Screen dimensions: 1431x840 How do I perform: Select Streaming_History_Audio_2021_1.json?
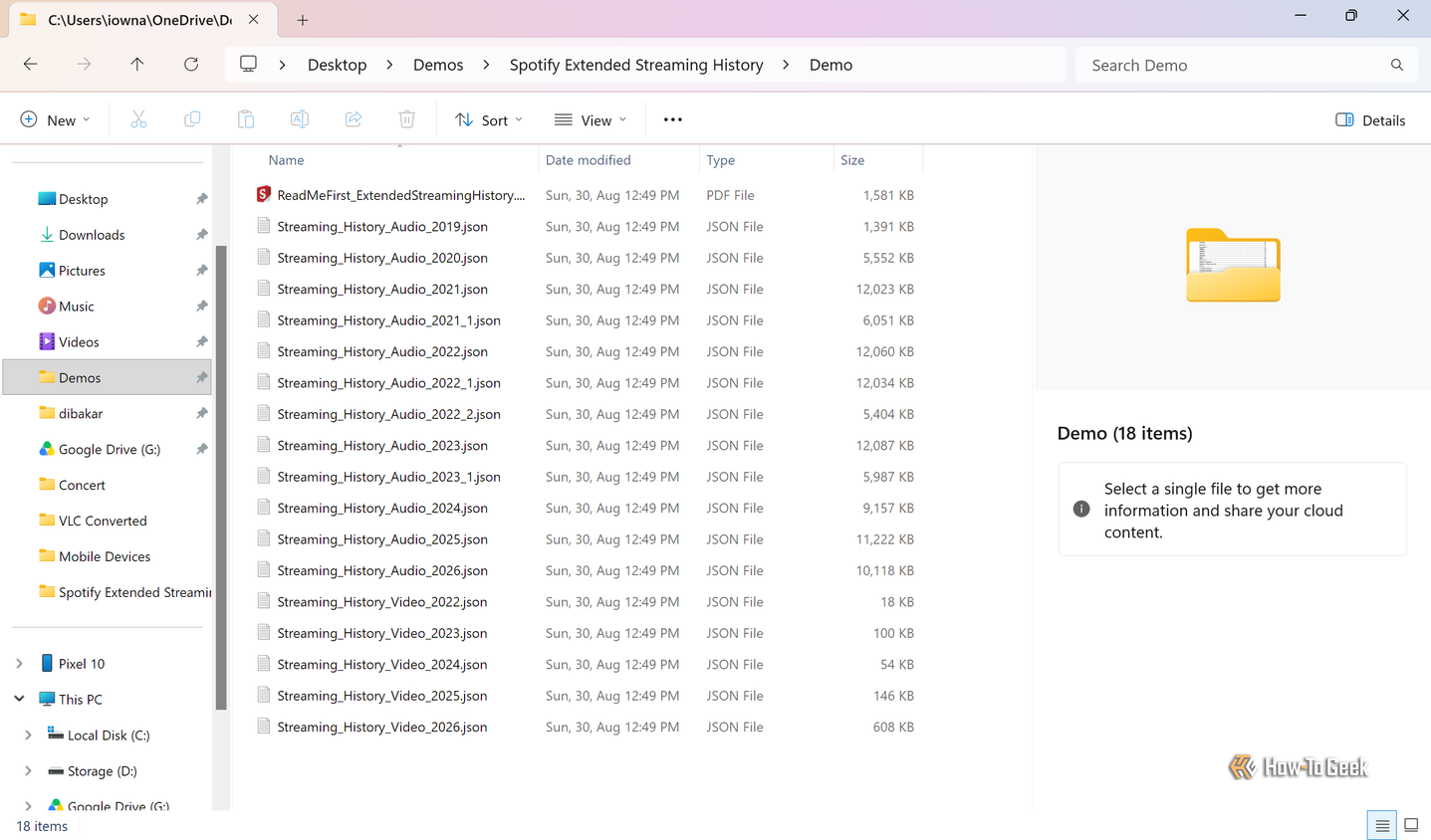tap(388, 320)
